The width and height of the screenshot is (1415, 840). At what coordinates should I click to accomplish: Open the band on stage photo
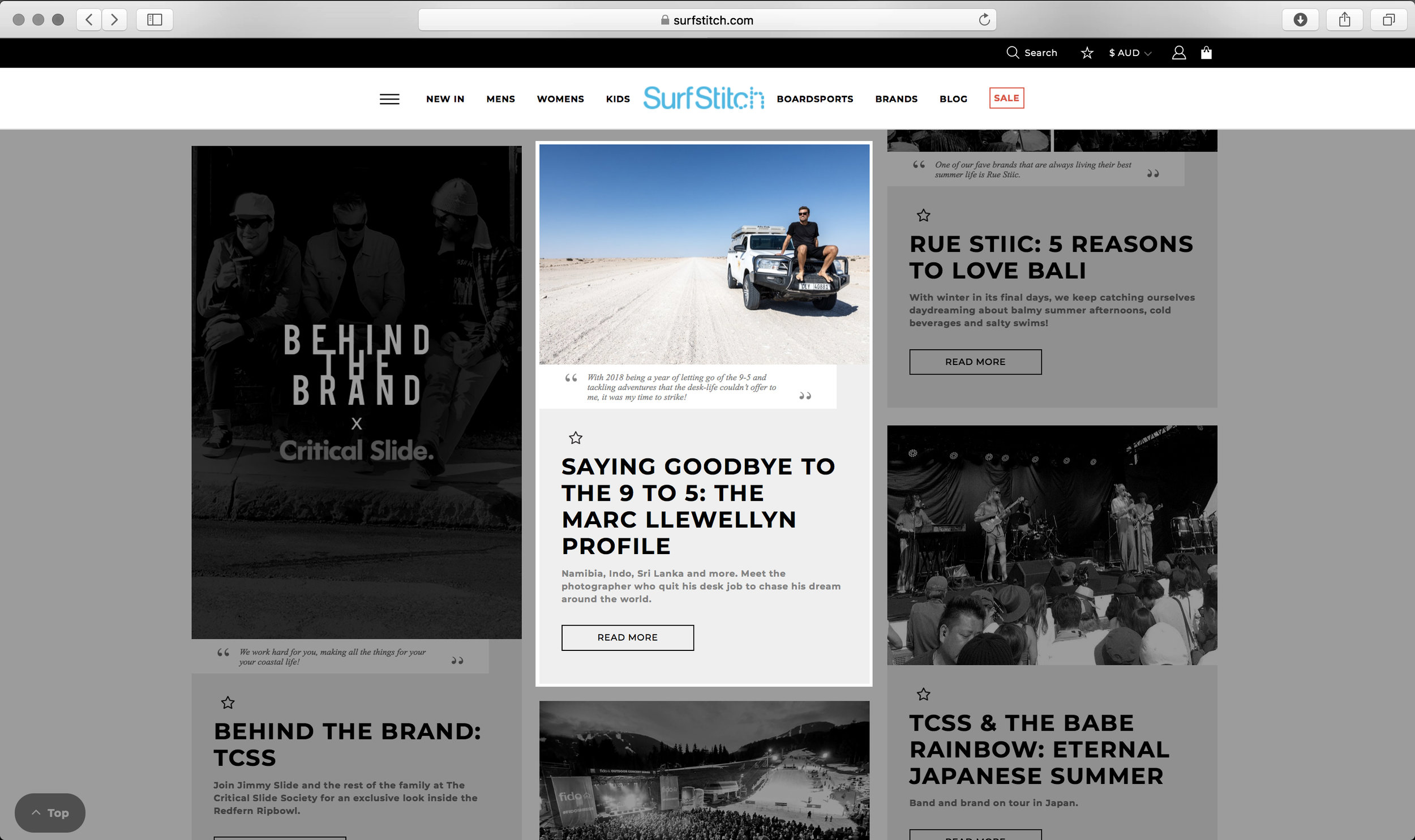click(x=1052, y=545)
